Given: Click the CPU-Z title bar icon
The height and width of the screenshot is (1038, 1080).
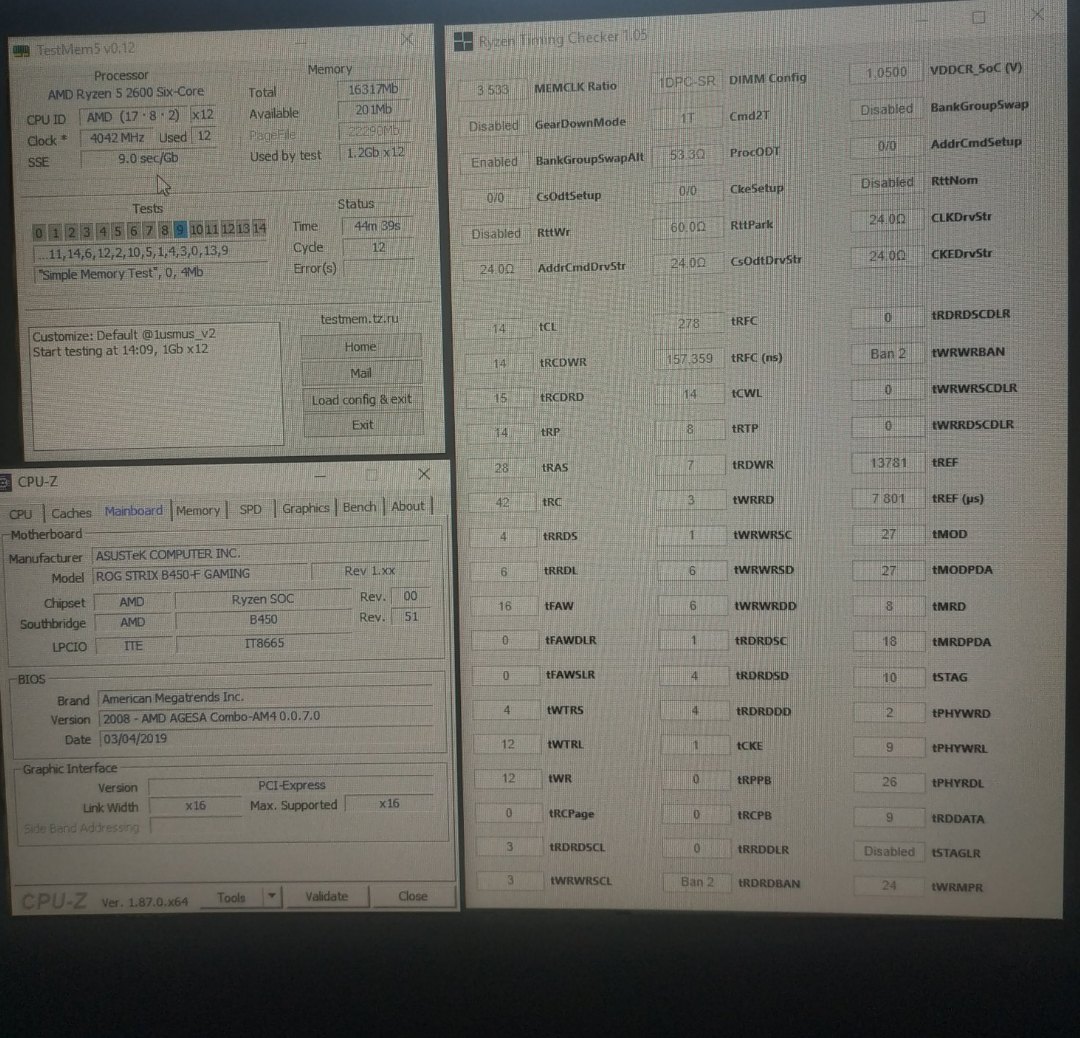Looking at the screenshot, I should (6, 482).
